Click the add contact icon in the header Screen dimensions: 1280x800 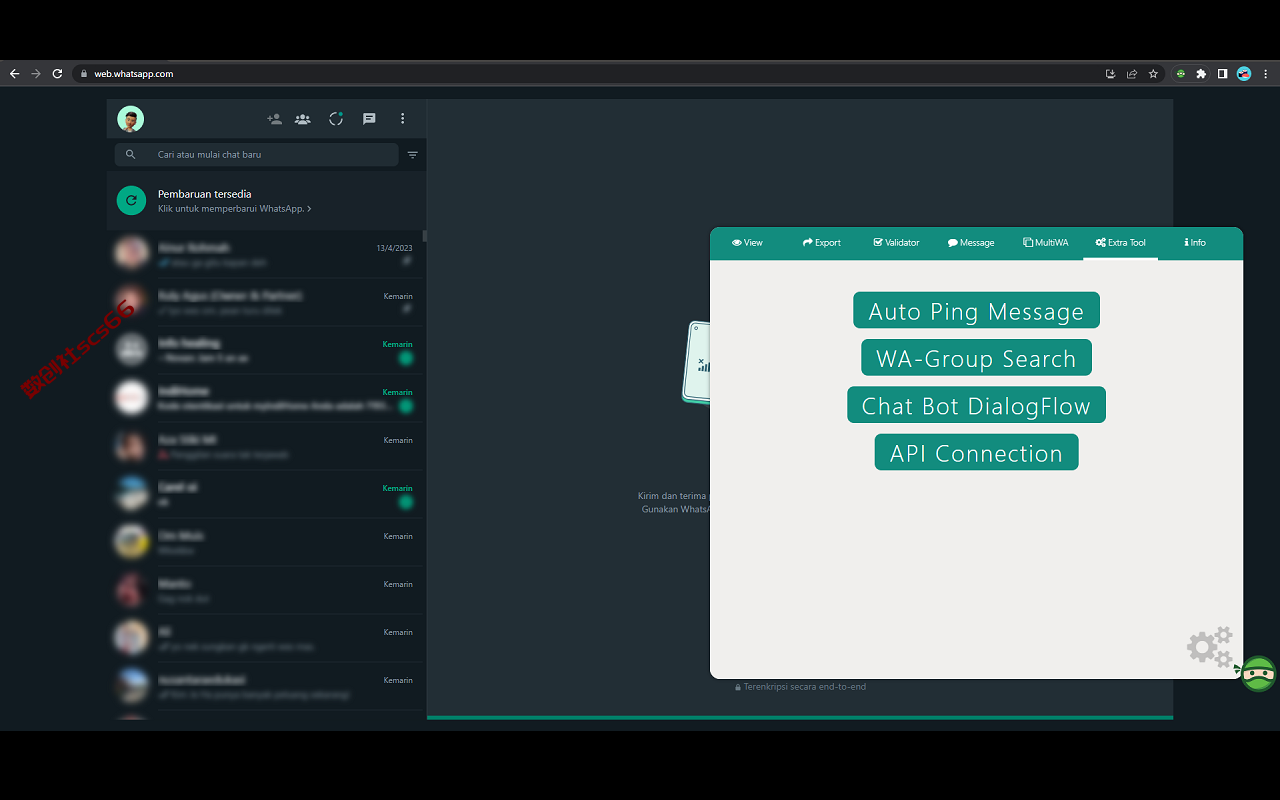coord(274,119)
